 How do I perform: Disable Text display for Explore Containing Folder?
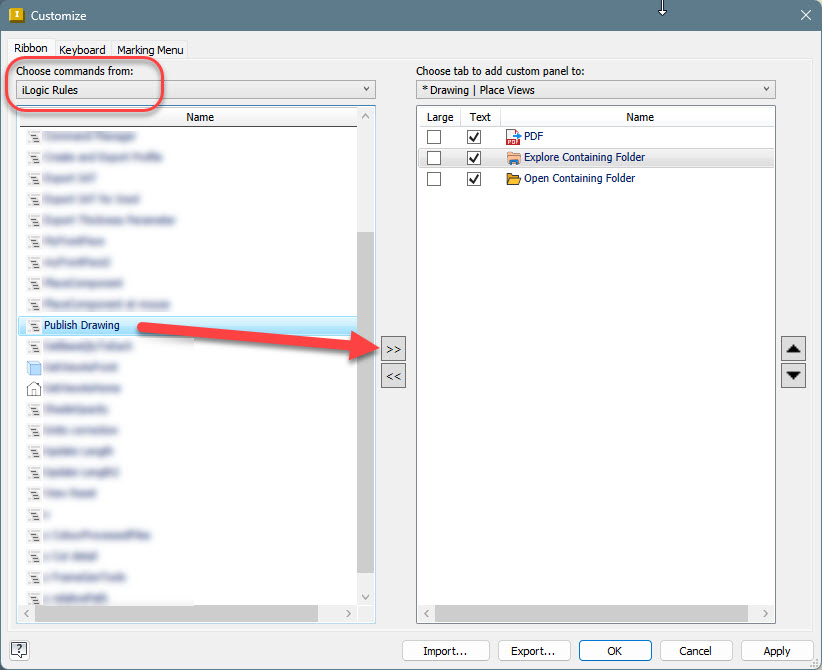[x=473, y=157]
